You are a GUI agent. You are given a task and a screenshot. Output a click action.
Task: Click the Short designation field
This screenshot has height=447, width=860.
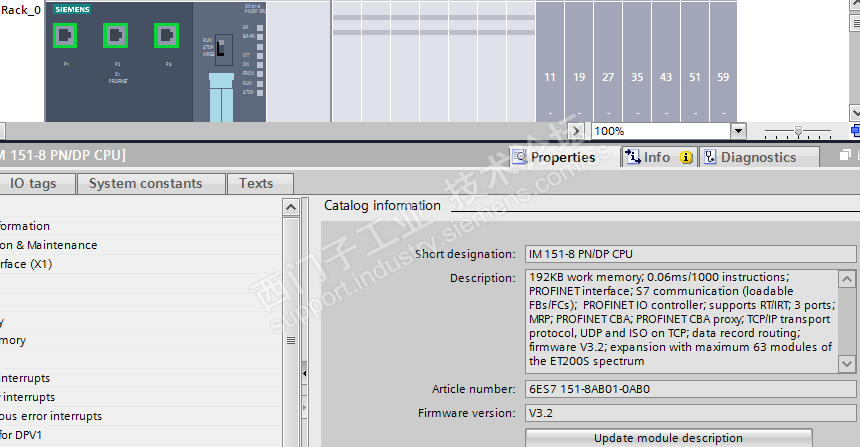pos(690,254)
